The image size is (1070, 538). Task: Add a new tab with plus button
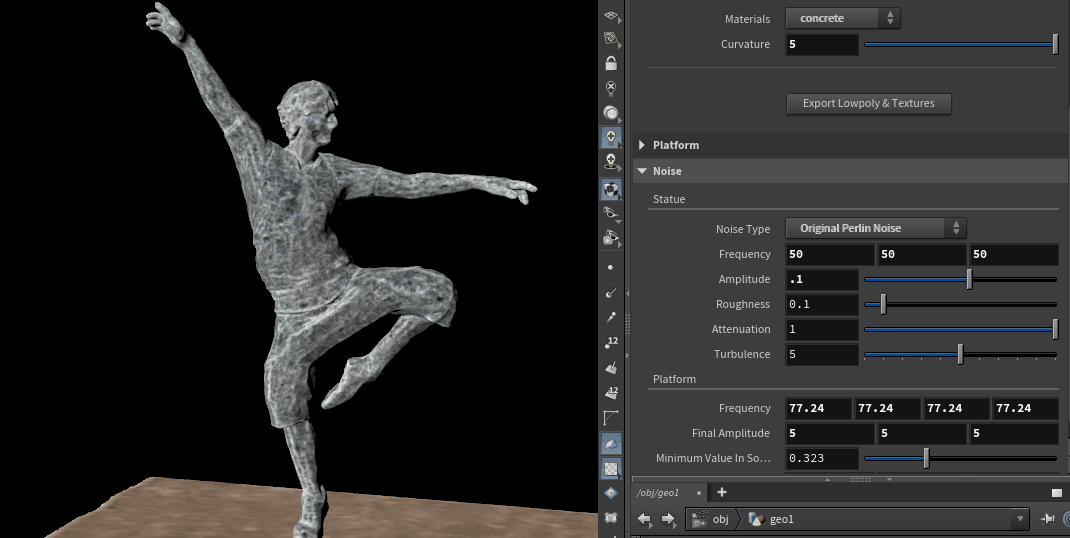[x=722, y=492]
